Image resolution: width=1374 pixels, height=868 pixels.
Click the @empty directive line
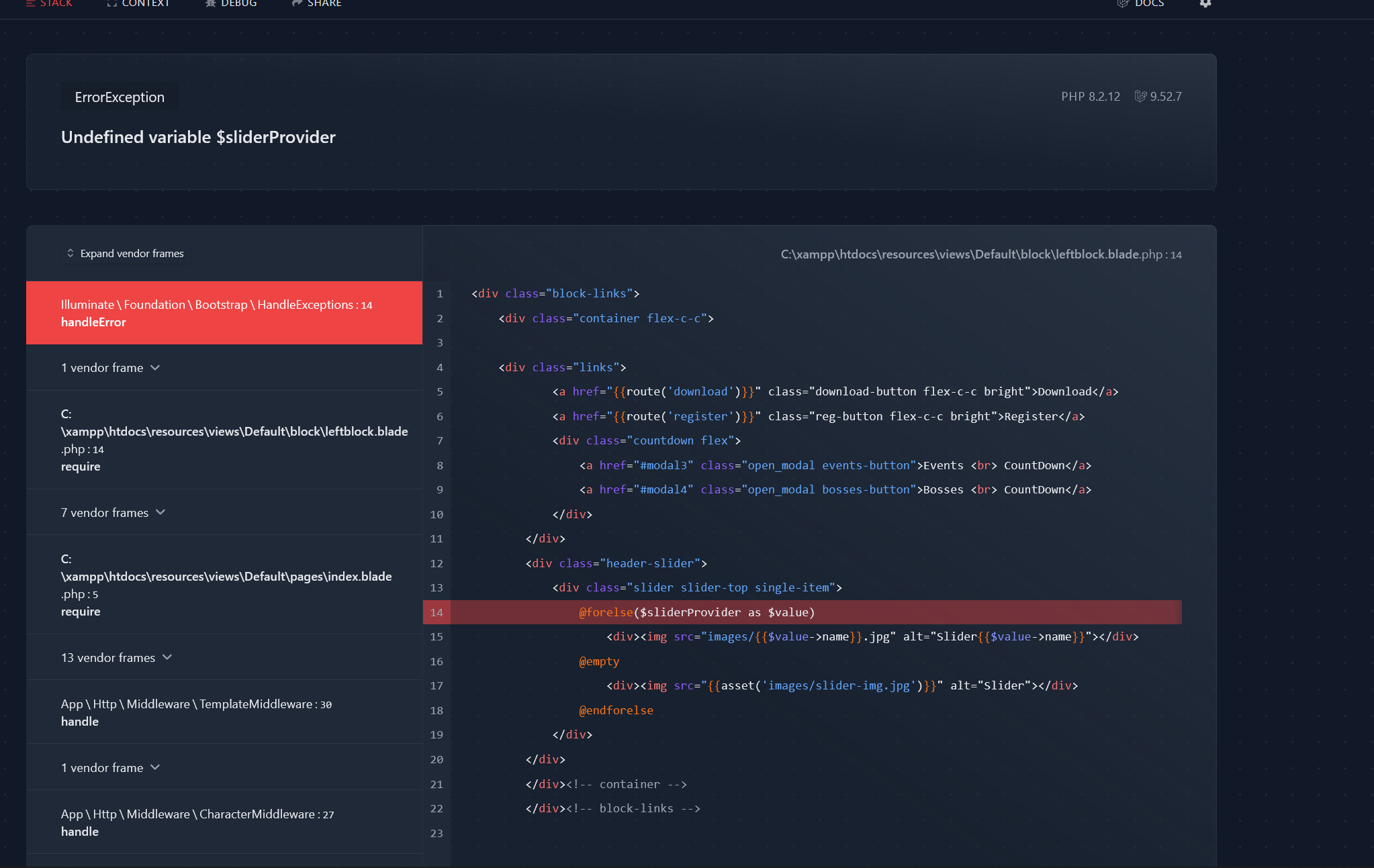coord(599,661)
